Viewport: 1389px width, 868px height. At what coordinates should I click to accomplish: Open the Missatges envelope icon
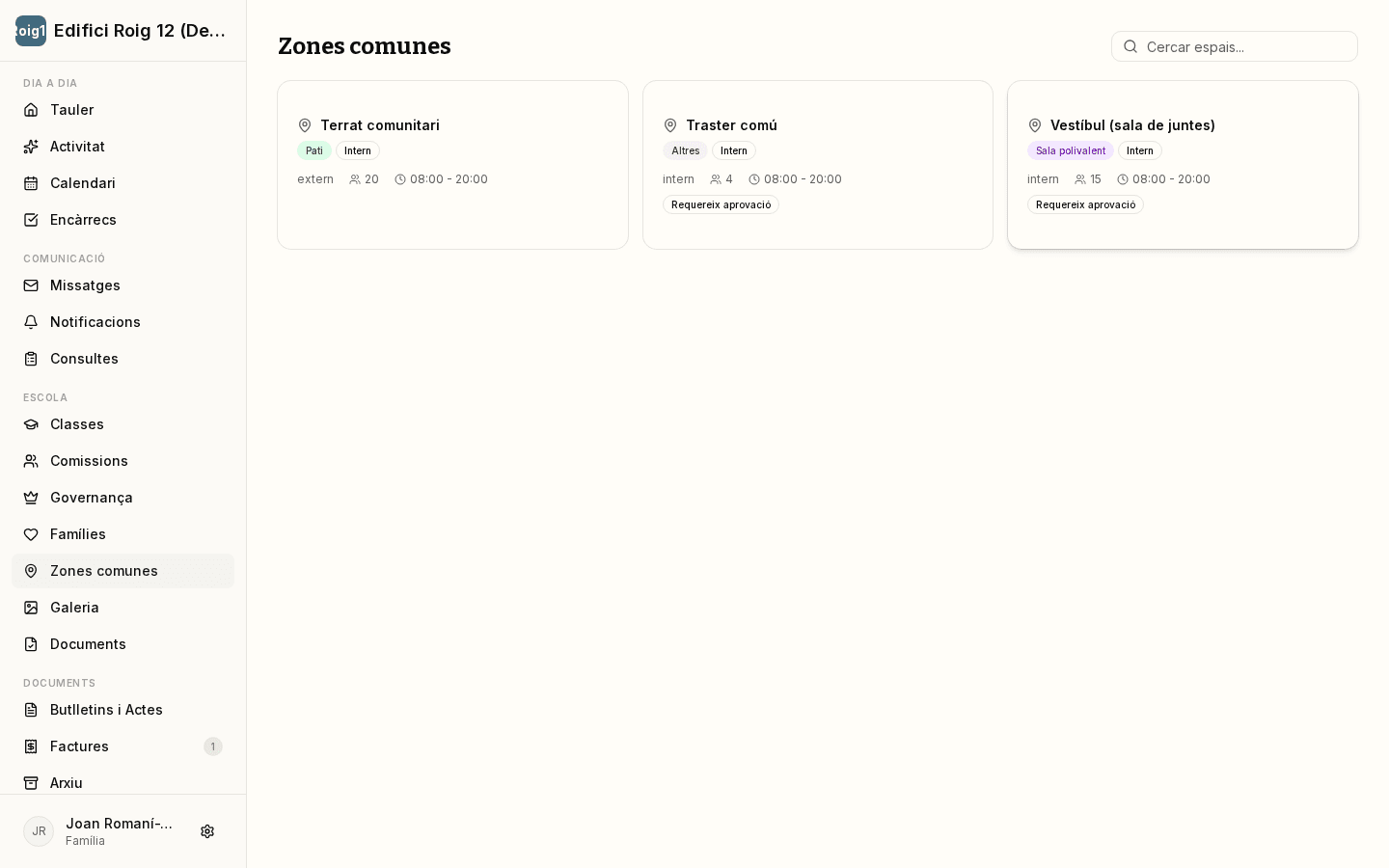point(31,285)
